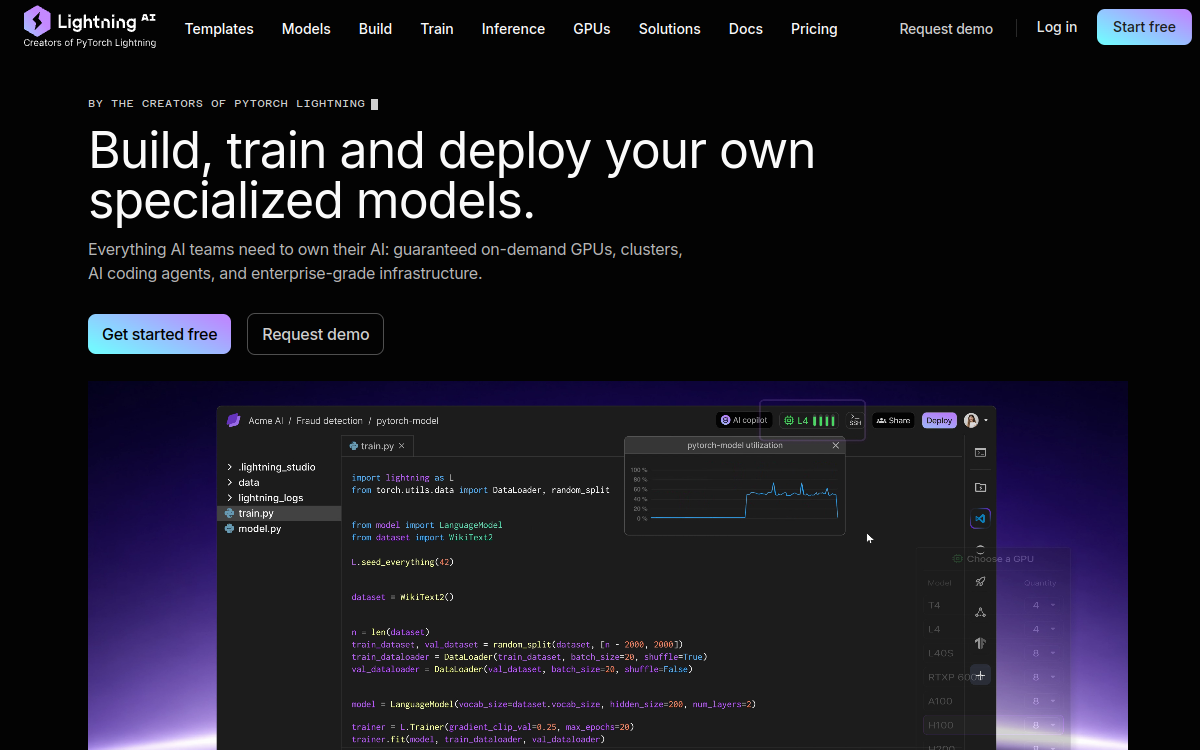The image size is (1200, 750).
Task: Open the Solutions menu item
Action: click(x=670, y=29)
